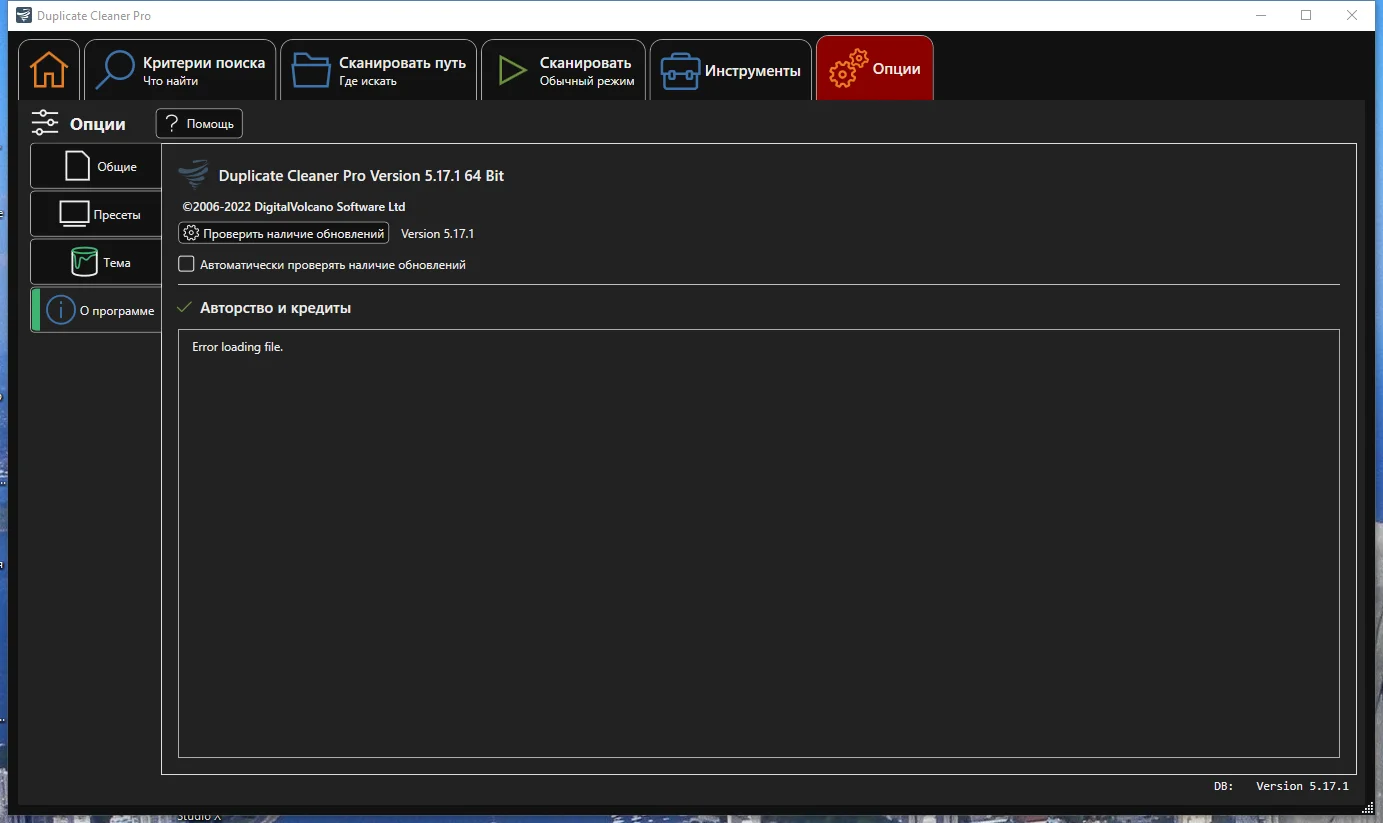This screenshot has width=1383, height=823.
Task: Click the DB: Version 5.17.1 status text
Action: 1281,786
